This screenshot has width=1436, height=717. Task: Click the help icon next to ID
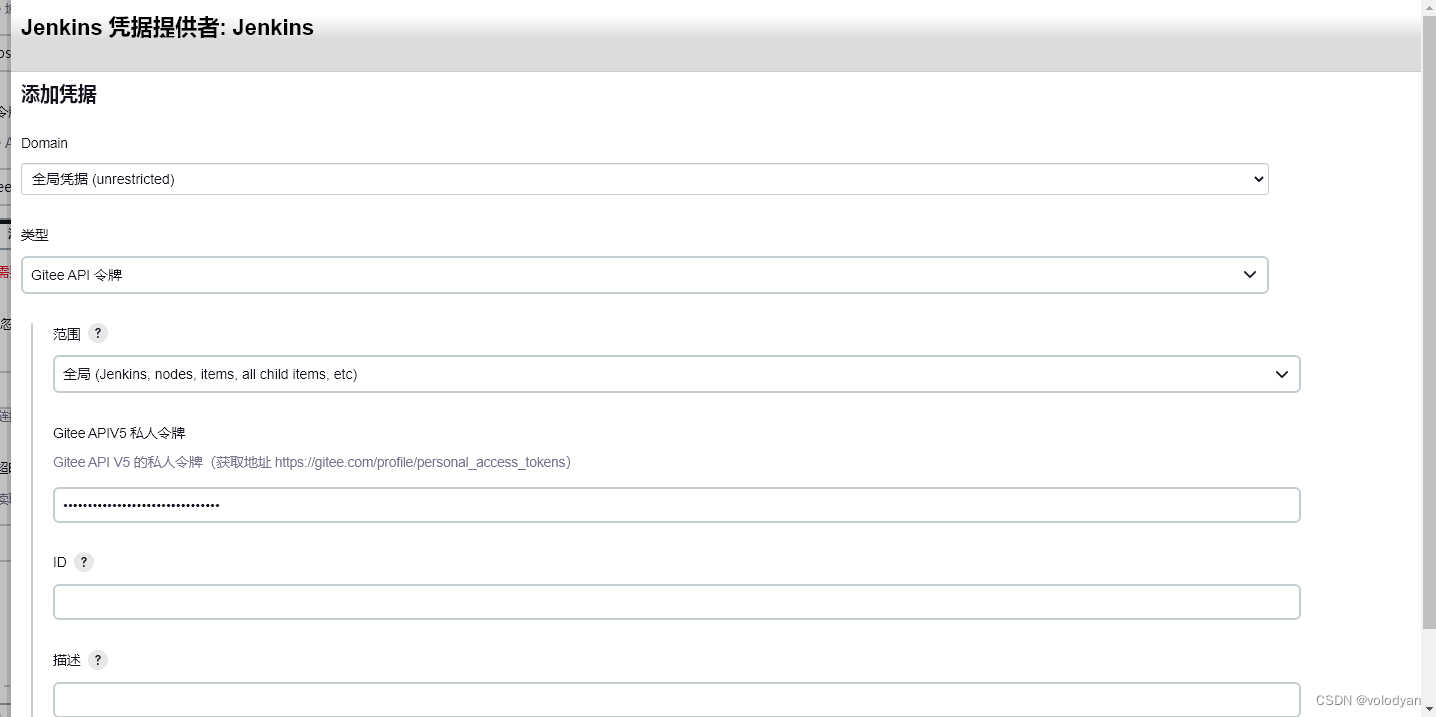click(x=84, y=562)
